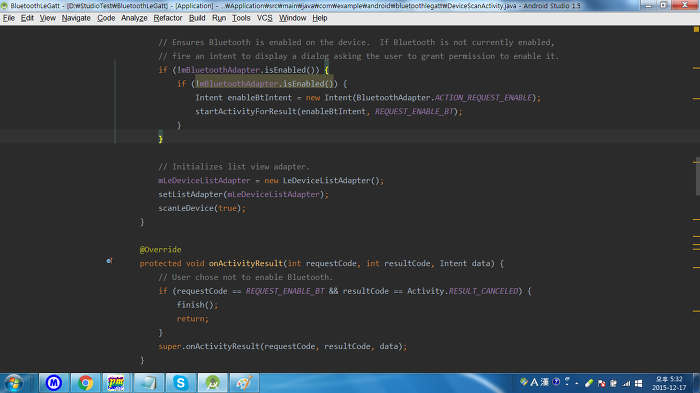
Task: Click 'startActivityForResult' method call
Action: (x=246, y=111)
